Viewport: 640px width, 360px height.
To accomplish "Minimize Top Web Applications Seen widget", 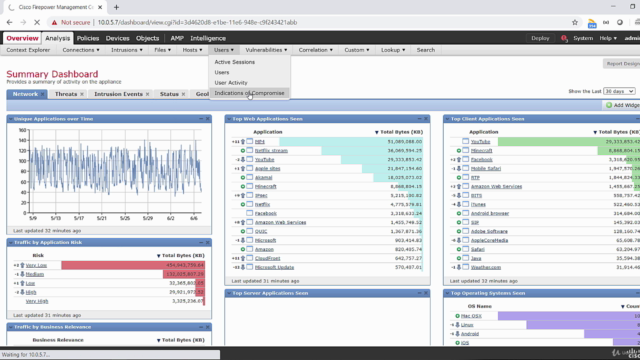I will pyautogui.click(x=419, y=119).
